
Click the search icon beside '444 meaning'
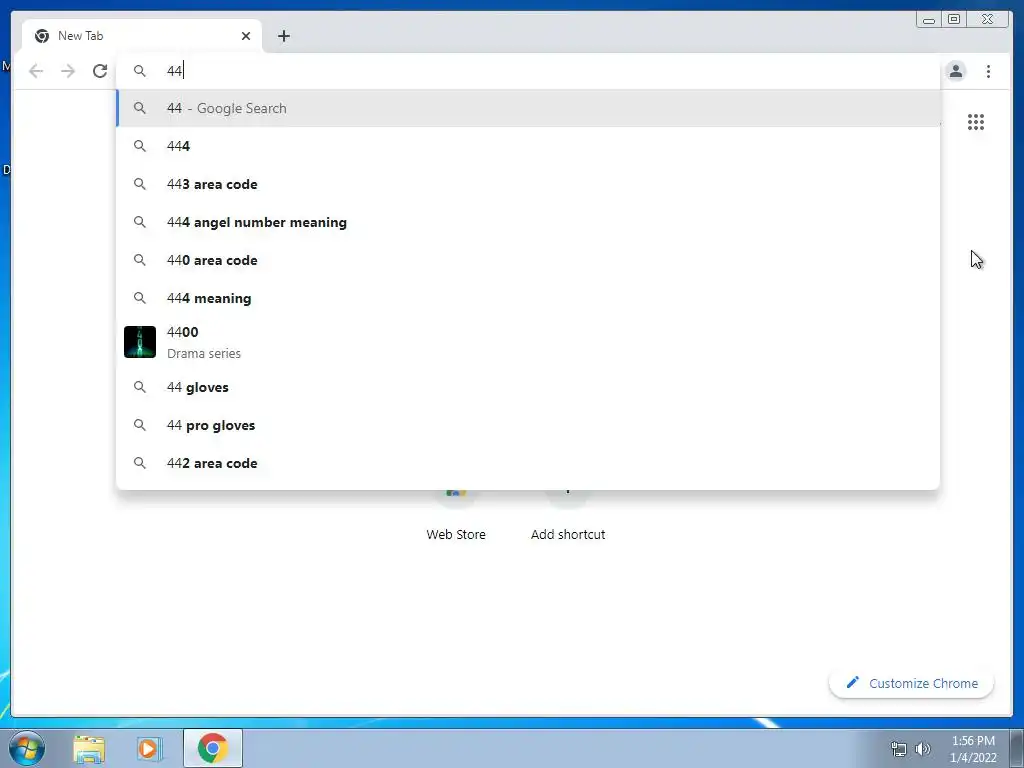pos(140,298)
